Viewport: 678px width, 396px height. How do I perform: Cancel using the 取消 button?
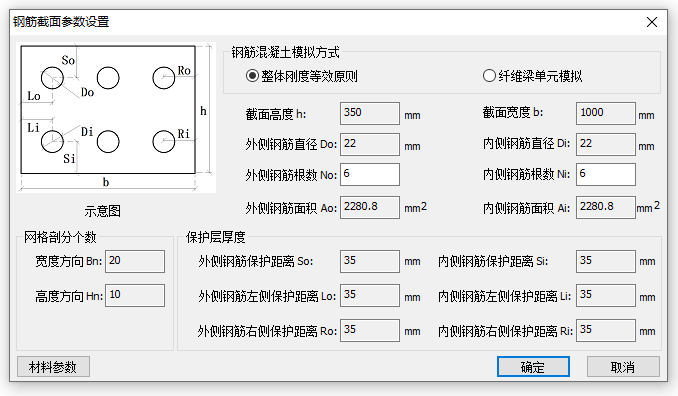pos(623,367)
